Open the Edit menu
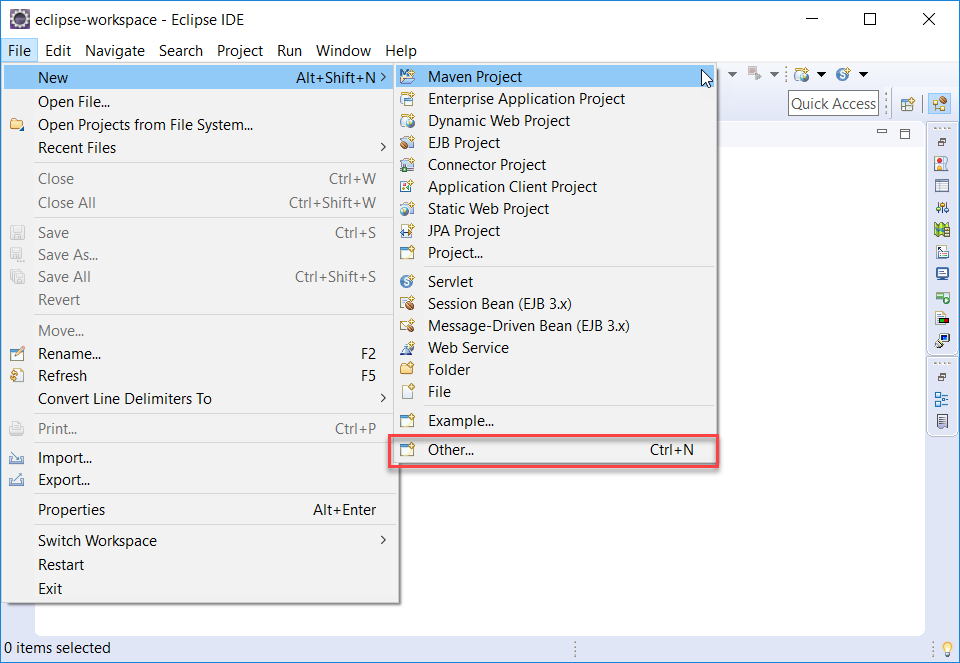 [x=58, y=50]
